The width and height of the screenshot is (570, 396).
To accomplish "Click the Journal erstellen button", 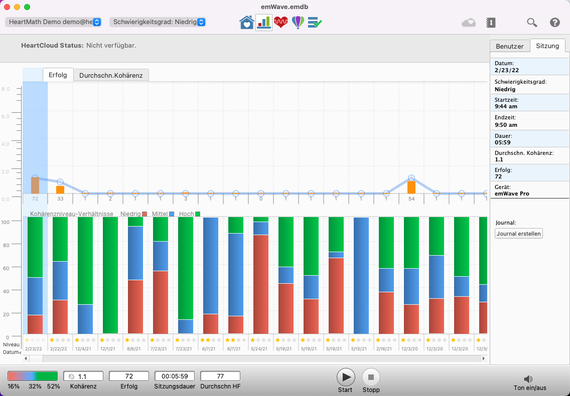I will click(519, 233).
